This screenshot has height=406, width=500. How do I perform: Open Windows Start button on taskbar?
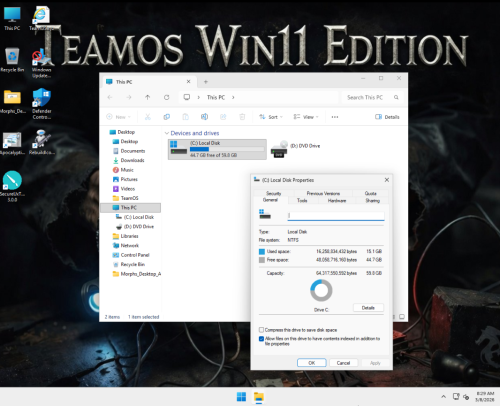(241, 397)
